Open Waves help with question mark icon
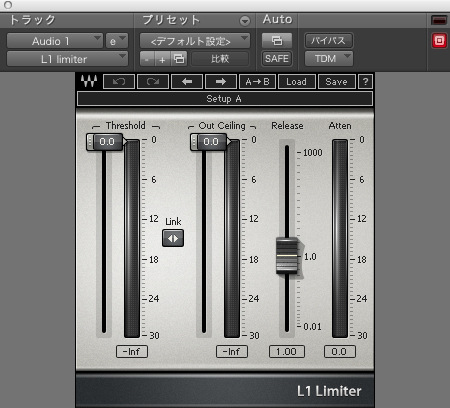Viewport: 450px width, 408px height. pos(365,82)
